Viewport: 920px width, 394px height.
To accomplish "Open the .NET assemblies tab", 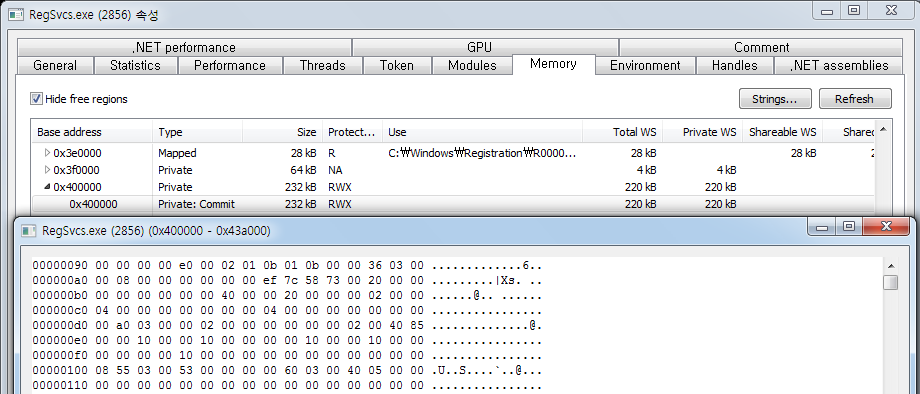I will point(839,65).
